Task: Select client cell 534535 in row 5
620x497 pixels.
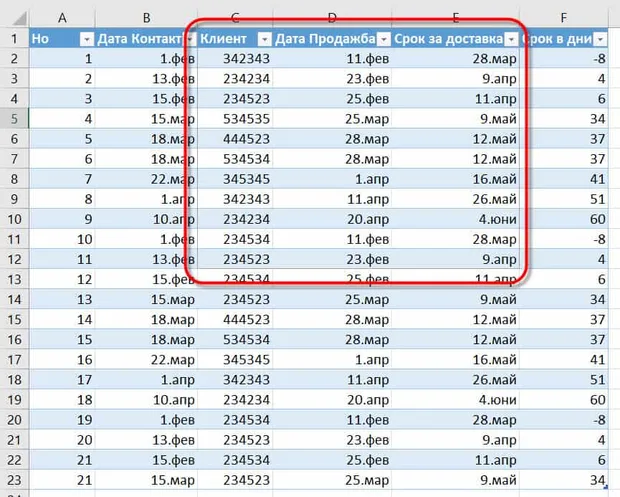Action: coord(235,119)
